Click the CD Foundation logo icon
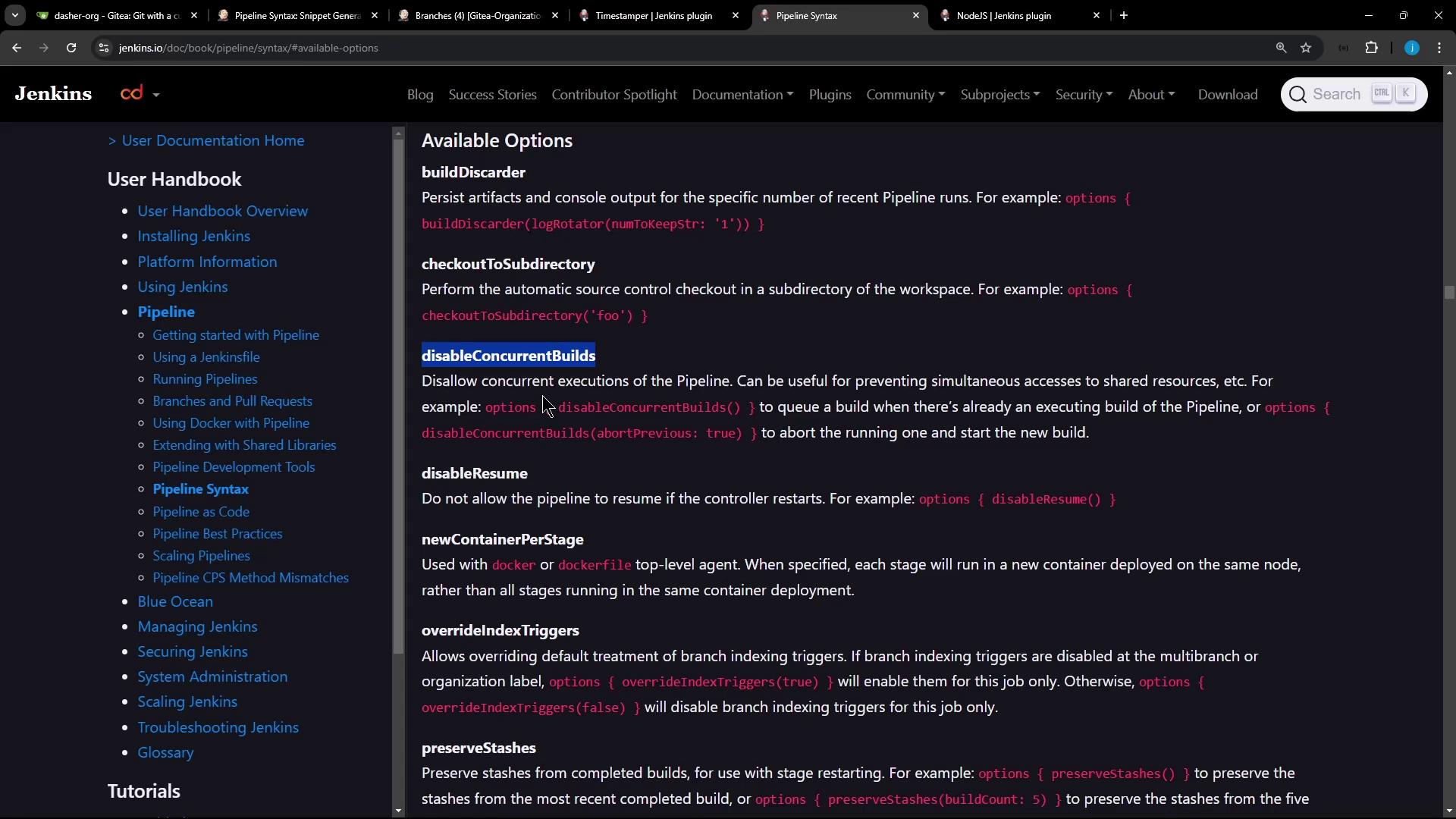Viewport: 1456px width, 819px height. (x=132, y=93)
